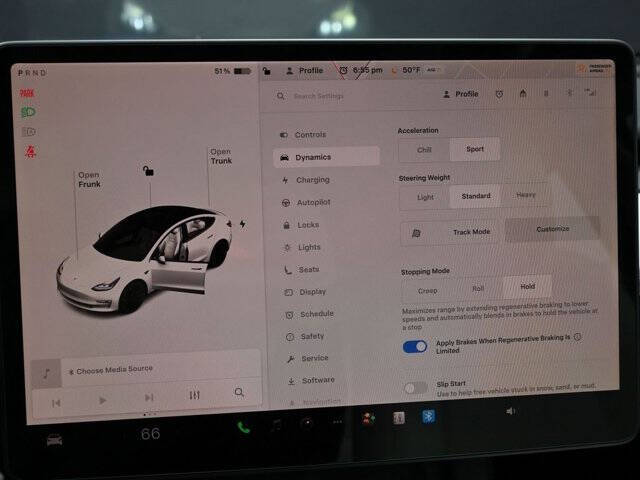Enable the Slip Start switch

click(x=416, y=388)
